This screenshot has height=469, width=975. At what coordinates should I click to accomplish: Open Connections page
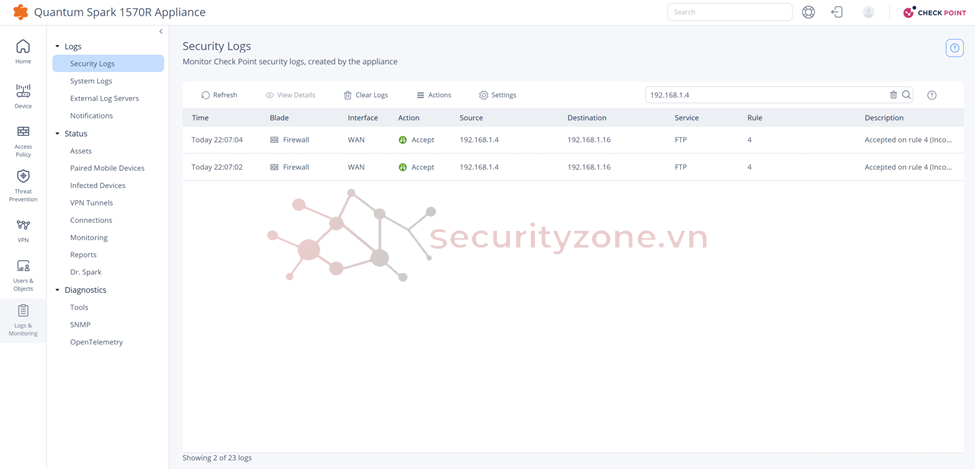pyautogui.click(x=91, y=220)
